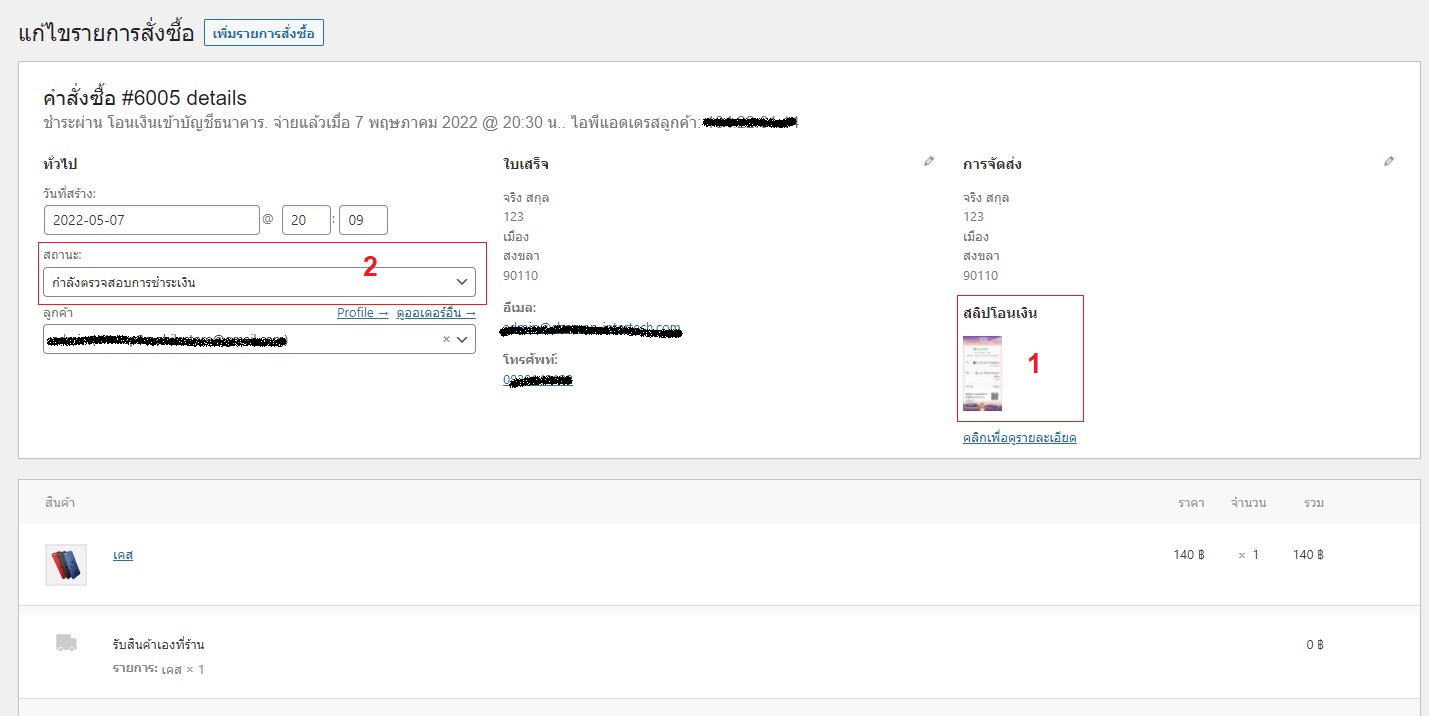Open the customer Profile link
The image size is (1429, 716).
click(x=362, y=313)
